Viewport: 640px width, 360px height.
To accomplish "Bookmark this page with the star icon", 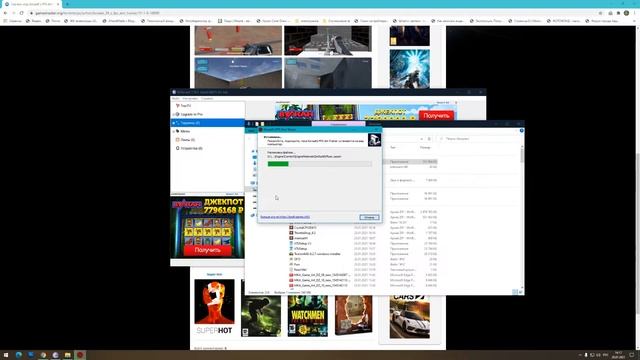I will pyautogui.click(x=600, y=13).
